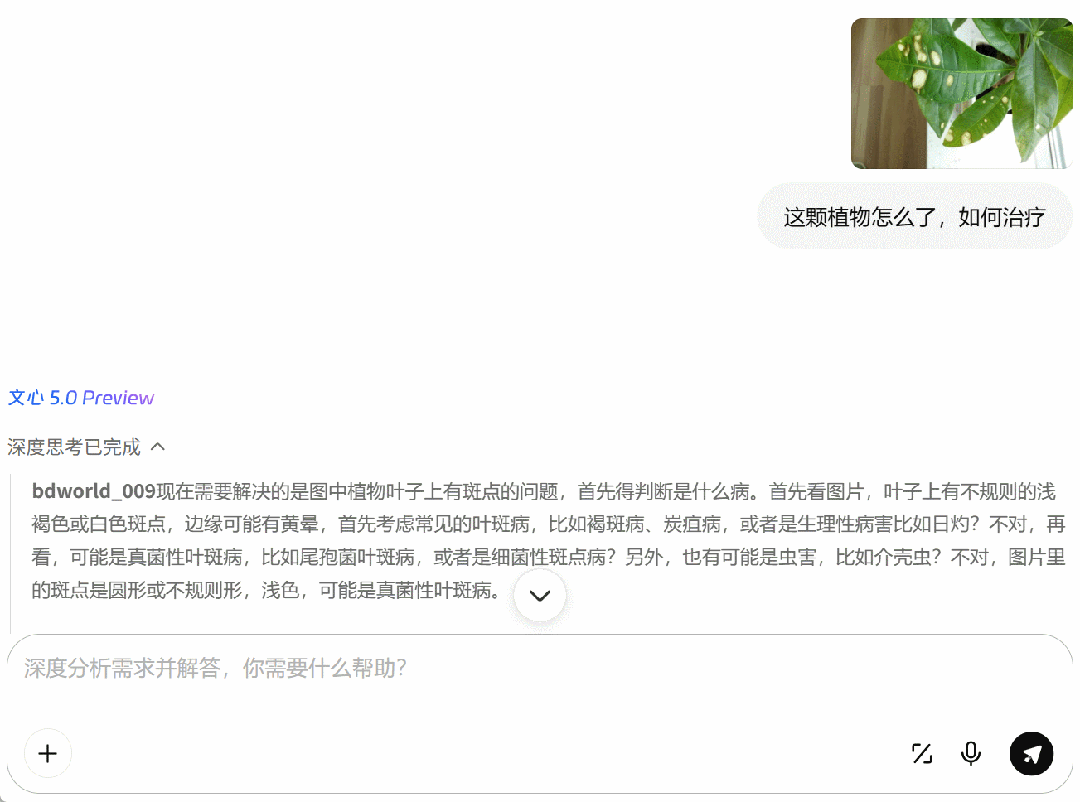This screenshot has width=1080, height=802.
Task: Click the vertical quote bar beside thinking text
Action: tap(10, 553)
